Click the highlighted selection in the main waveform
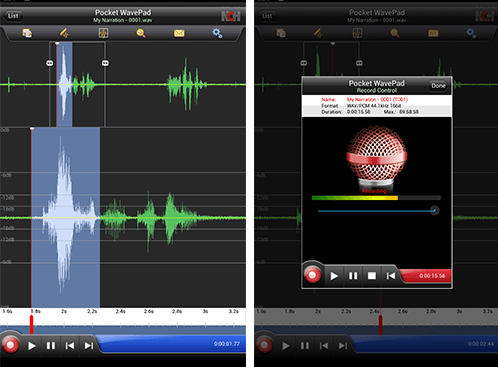The height and width of the screenshot is (367, 498). (x=66, y=217)
